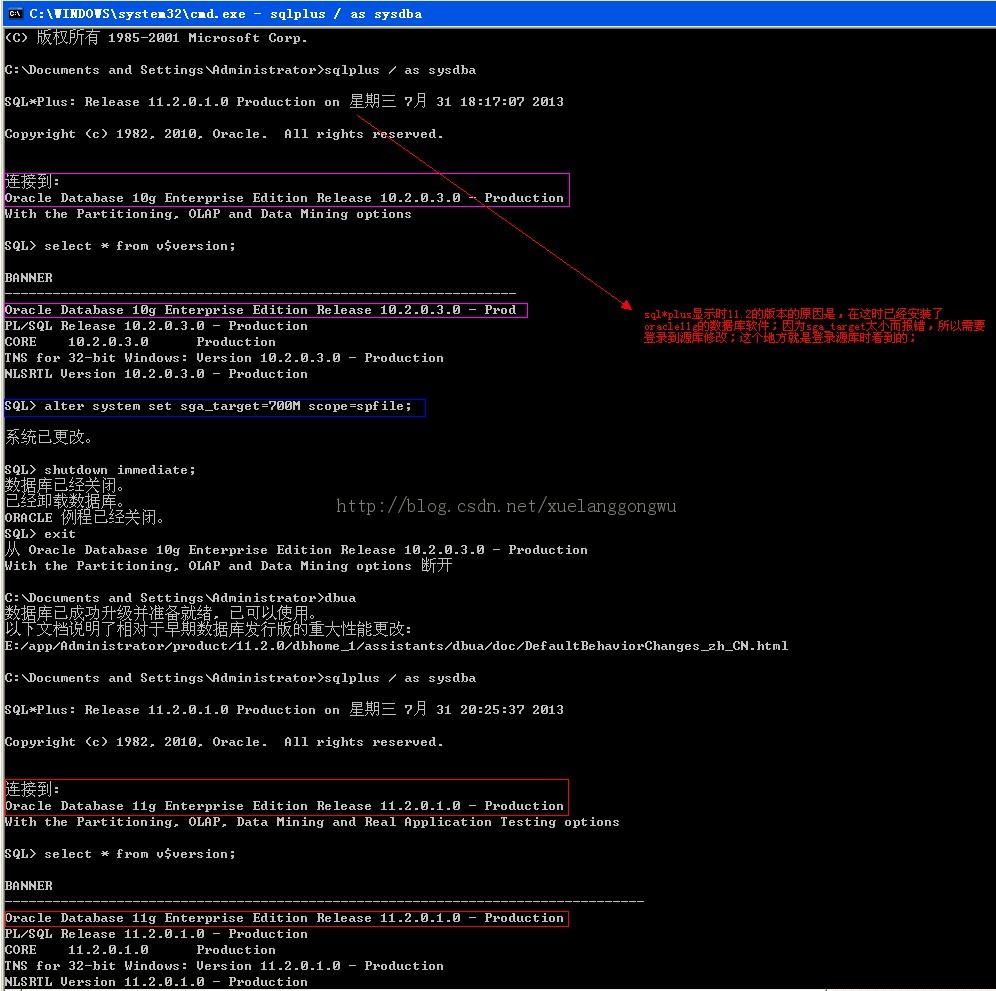Select the Microsoft Corp. 1985-2001 copyright line

(x=156, y=37)
